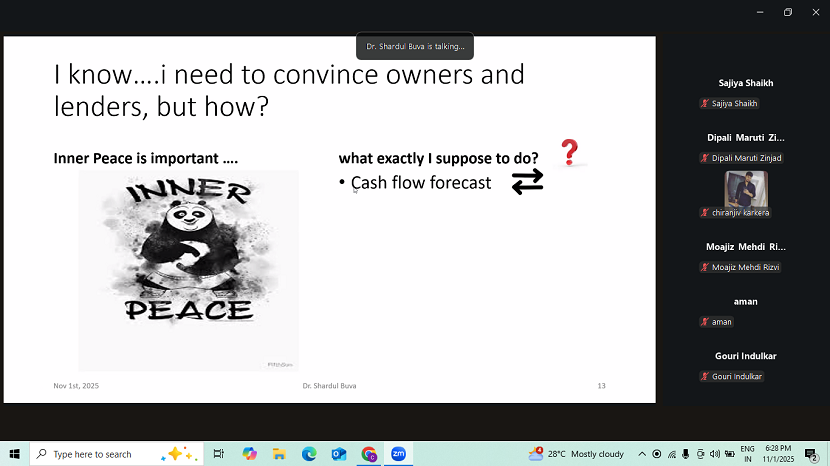The width and height of the screenshot is (830, 466).
Task: Open Google Chrome from the taskbar
Action: (369, 454)
